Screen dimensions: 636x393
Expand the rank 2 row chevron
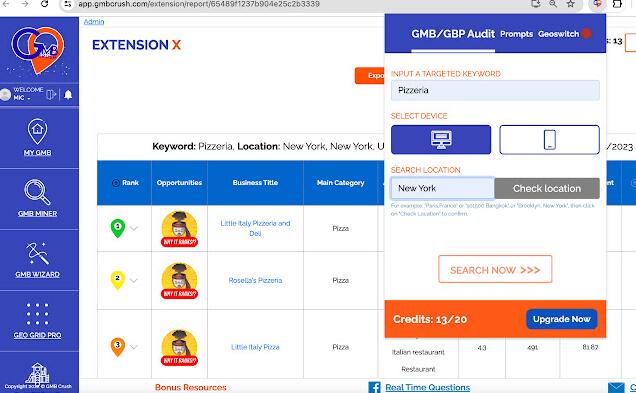click(134, 280)
